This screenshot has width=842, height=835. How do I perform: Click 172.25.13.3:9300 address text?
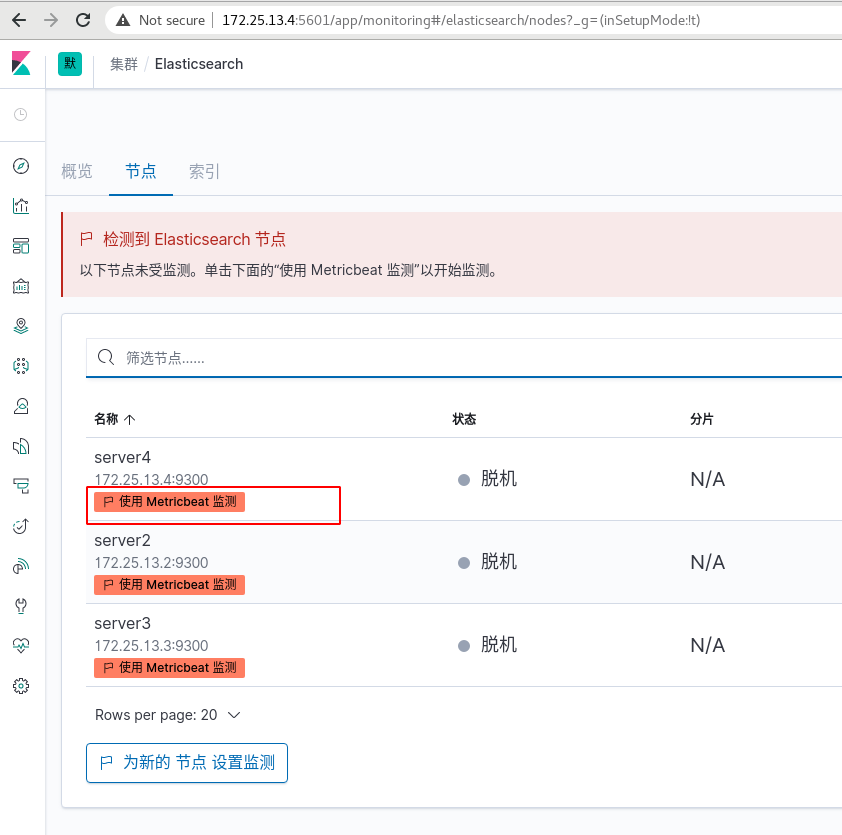coord(151,645)
